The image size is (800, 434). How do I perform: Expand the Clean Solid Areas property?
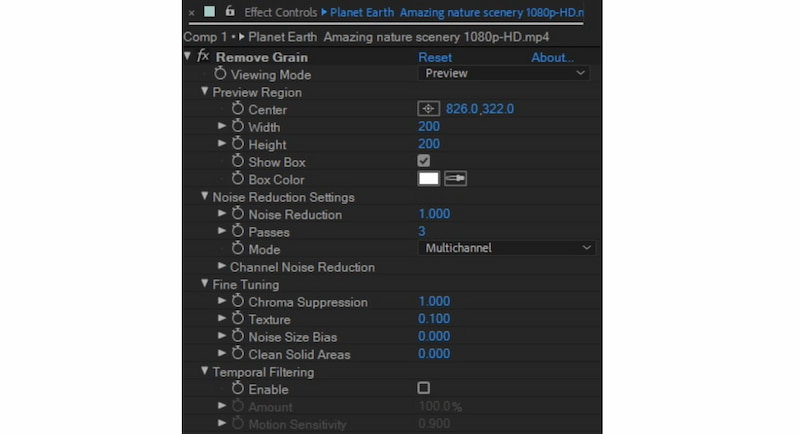(x=222, y=353)
